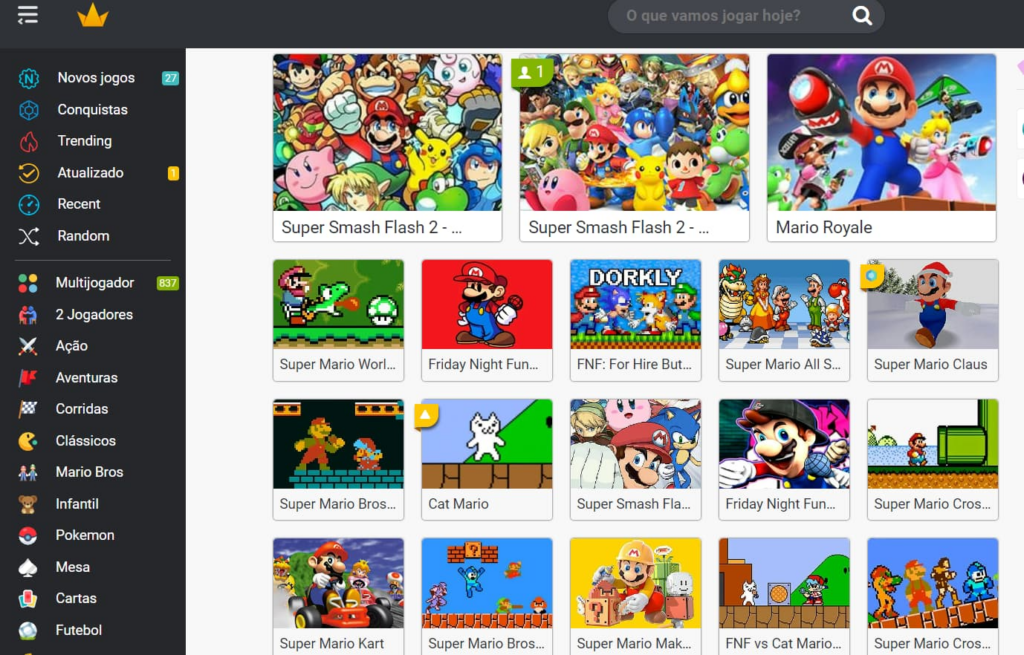Viewport: 1024px width, 655px height.
Task: Click the Aventuras red flag icon
Action: click(27, 377)
